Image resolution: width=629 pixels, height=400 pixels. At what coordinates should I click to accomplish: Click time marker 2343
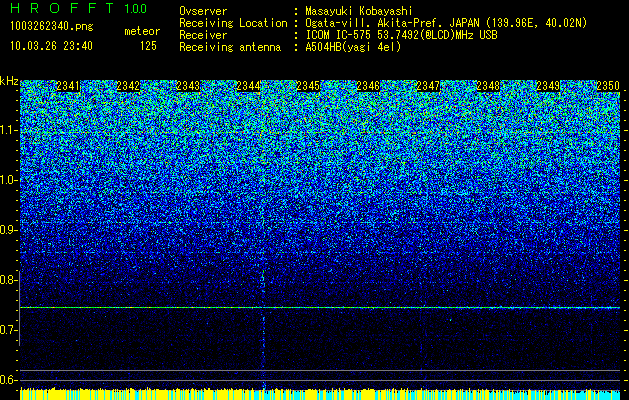coord(188,86)
